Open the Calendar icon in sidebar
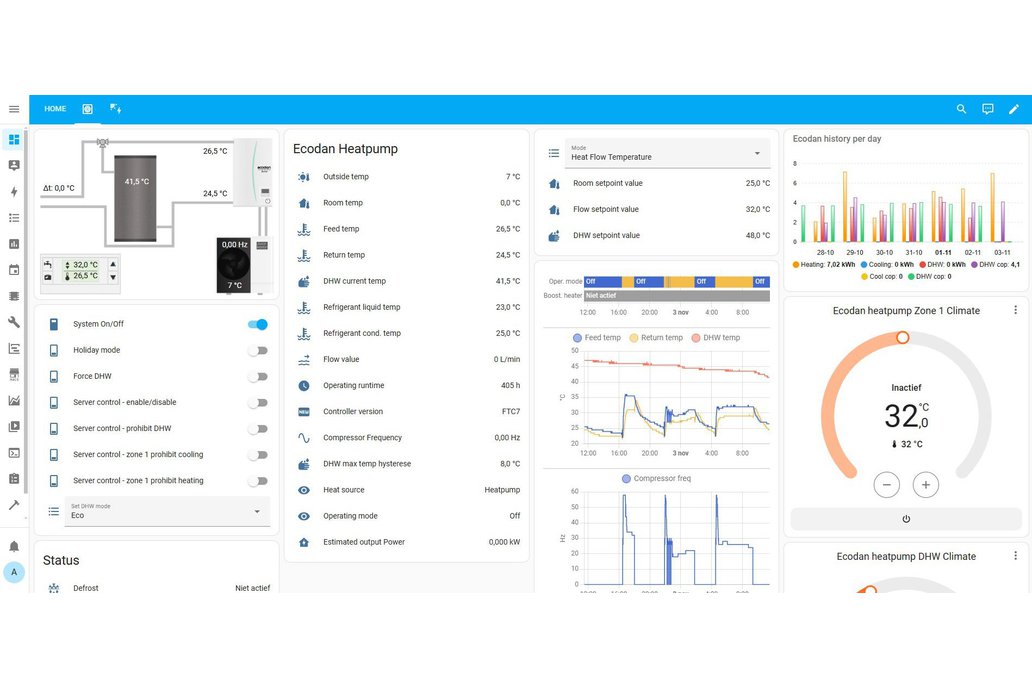 pos(14,270)
